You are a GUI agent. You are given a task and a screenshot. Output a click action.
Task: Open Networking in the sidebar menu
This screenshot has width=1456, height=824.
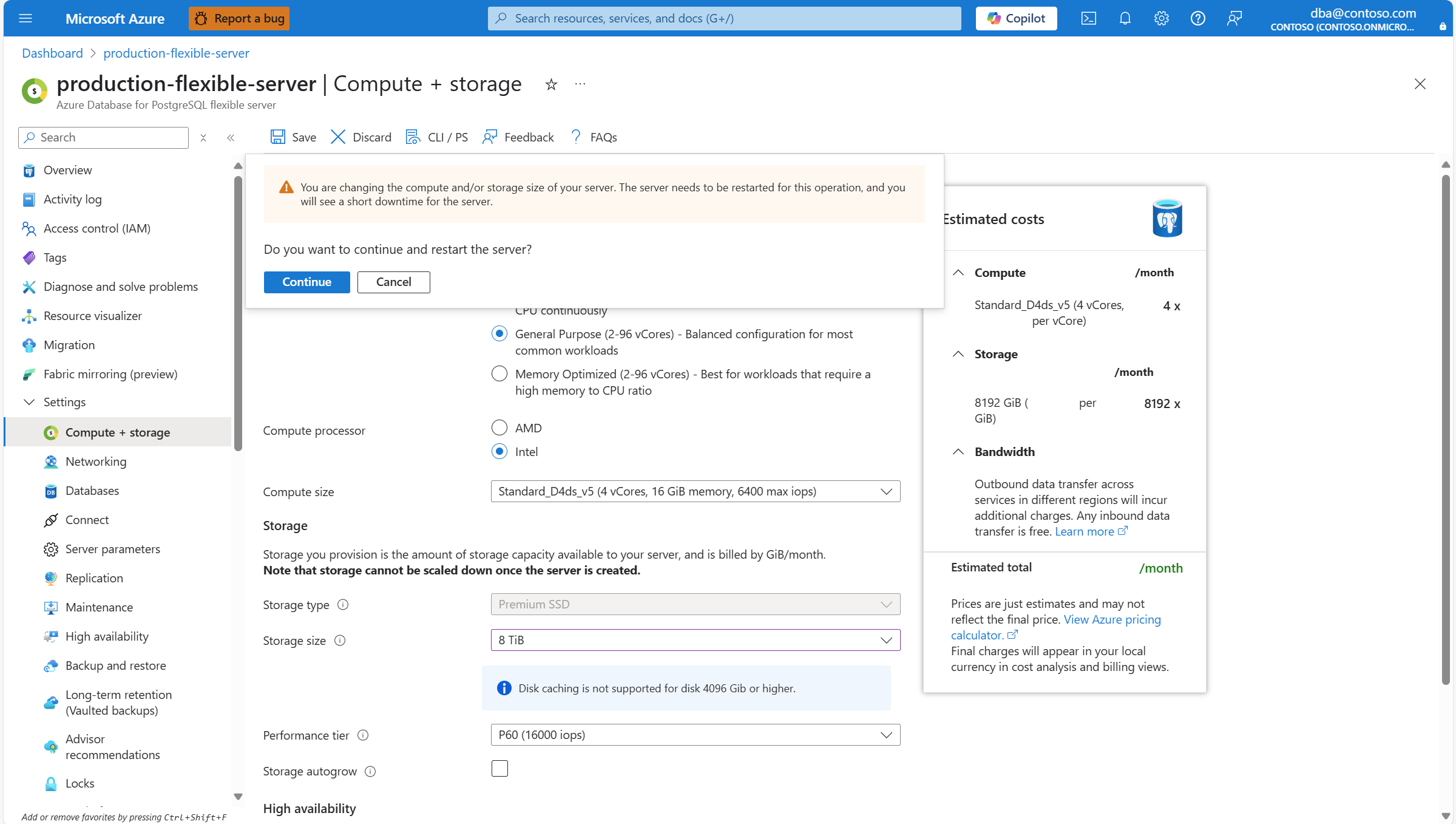coord(96,461)
